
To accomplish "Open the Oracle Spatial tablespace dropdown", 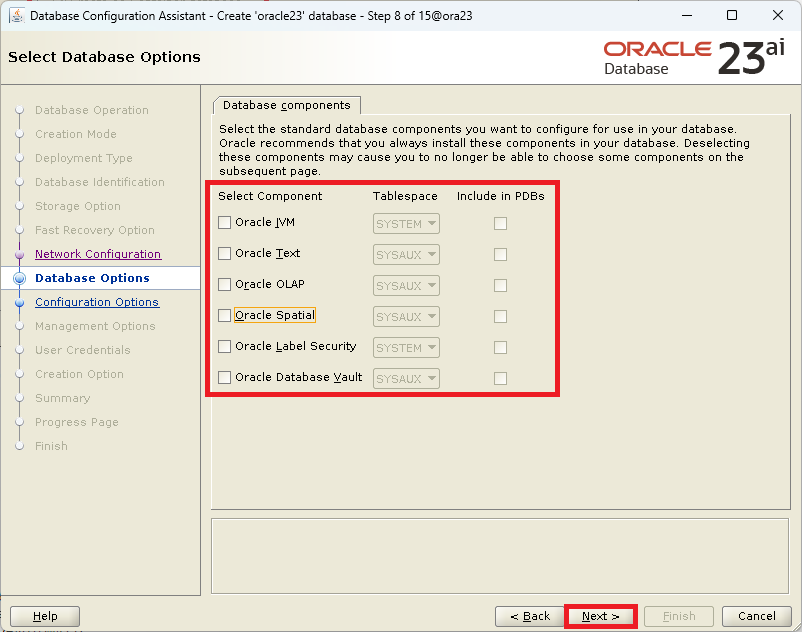I will point(406,317).
